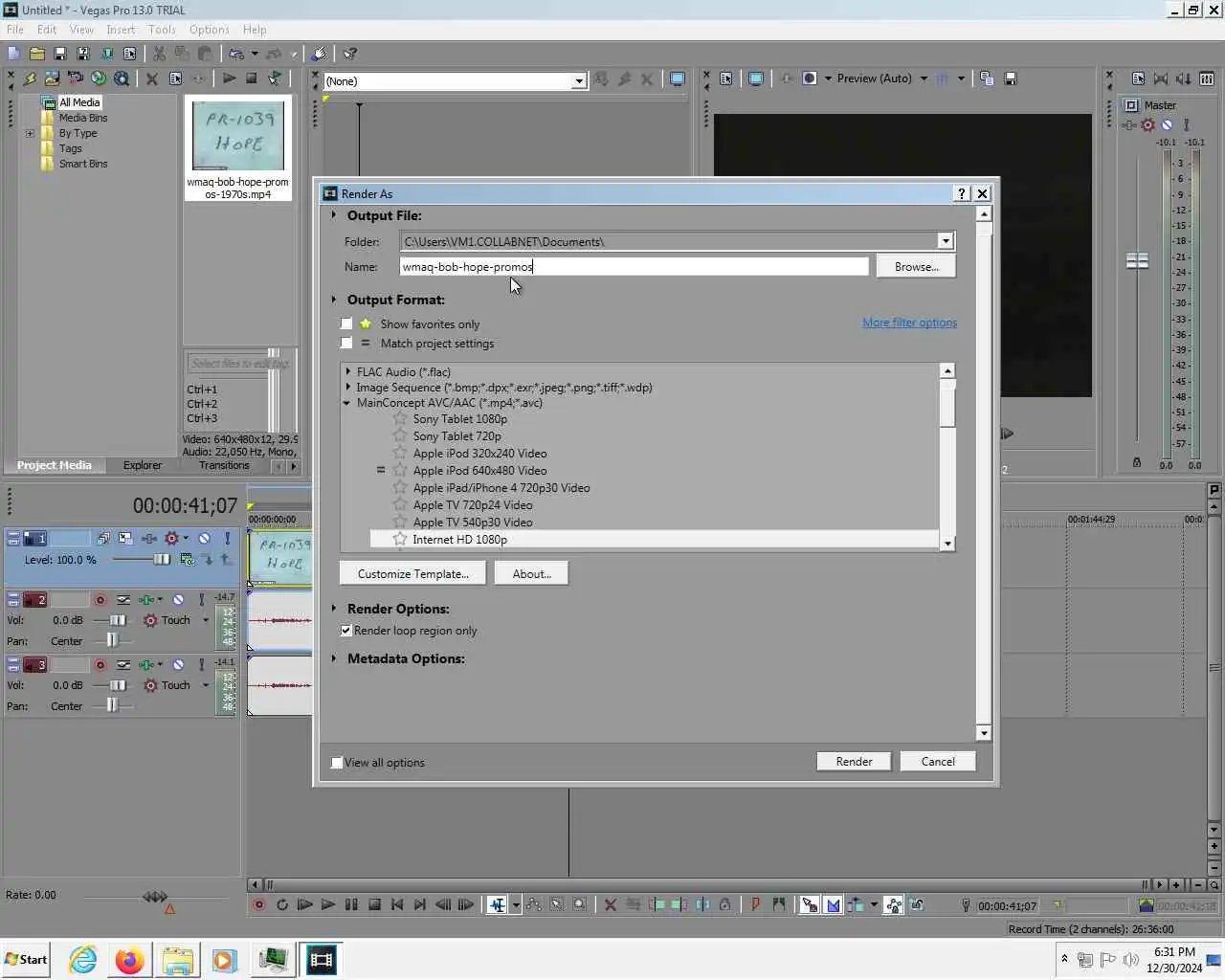Mute video track 1
The image size is (1225, 980).
[x=204, y=539]
